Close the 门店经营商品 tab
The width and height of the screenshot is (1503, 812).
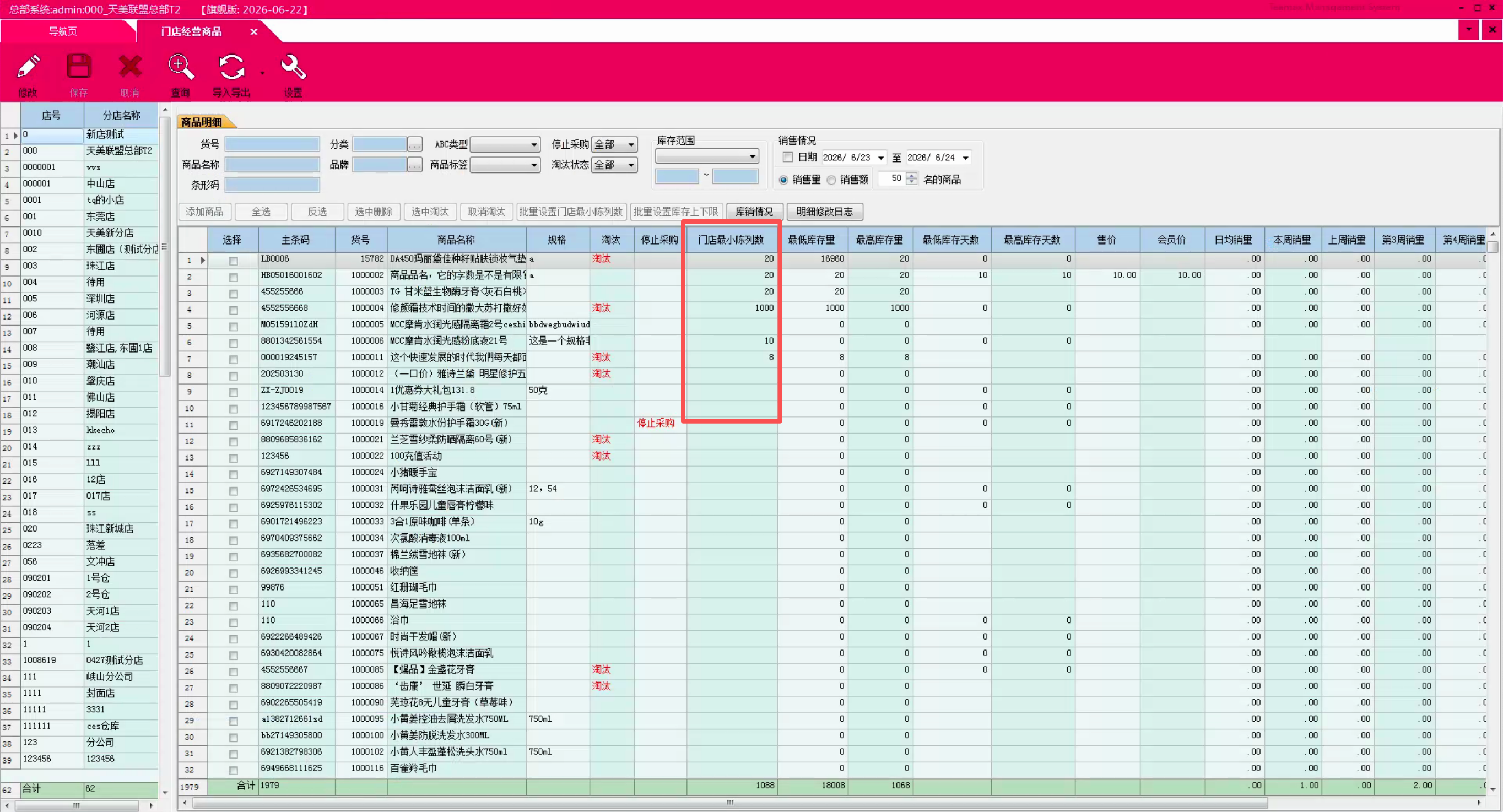pos(254,31)
